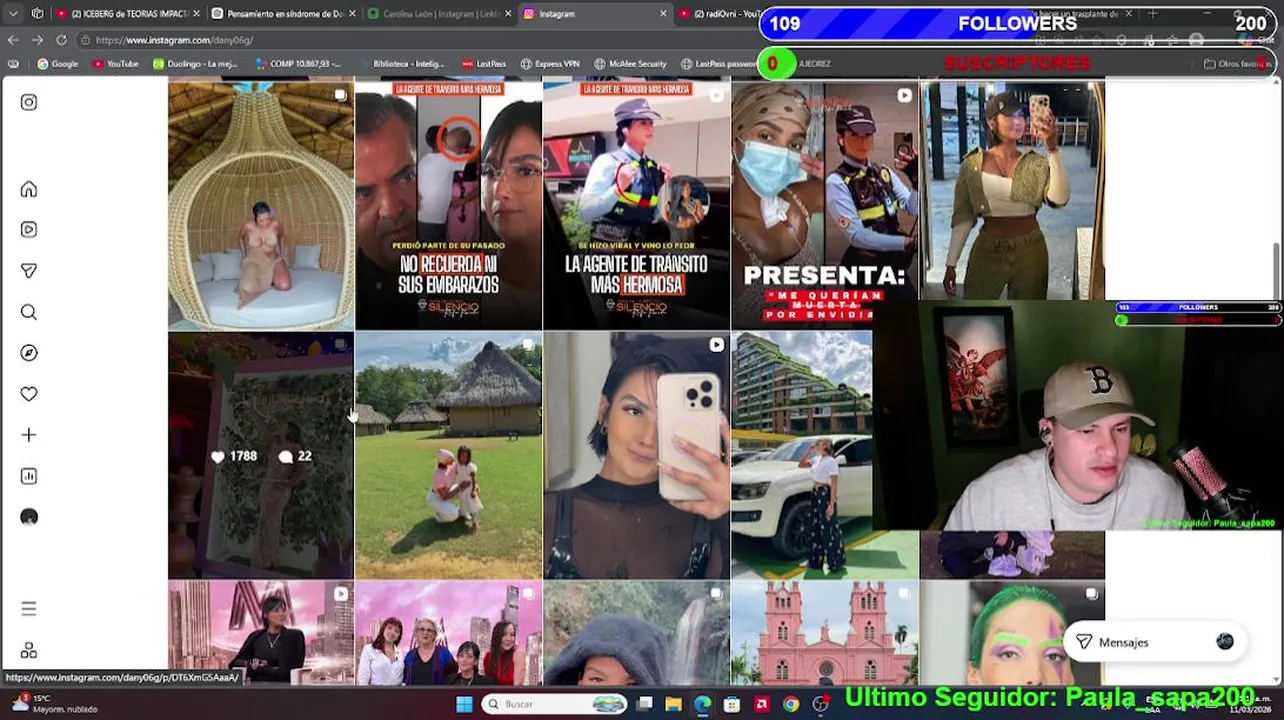Open pink TV studio interview post
Screen dimensions: 1284x720
pyautogui.click(x=261, y=634)
